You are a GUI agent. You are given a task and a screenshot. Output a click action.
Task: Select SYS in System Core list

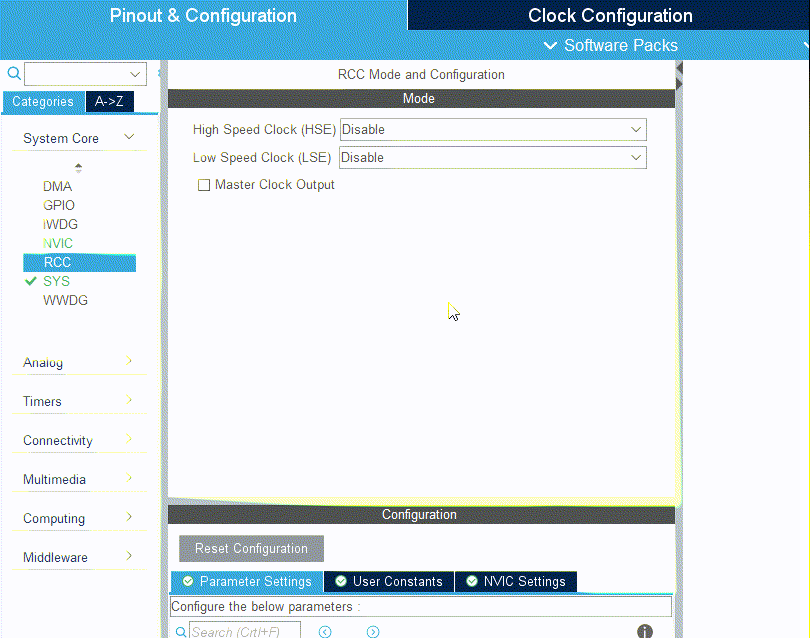(x=56, y=282)
